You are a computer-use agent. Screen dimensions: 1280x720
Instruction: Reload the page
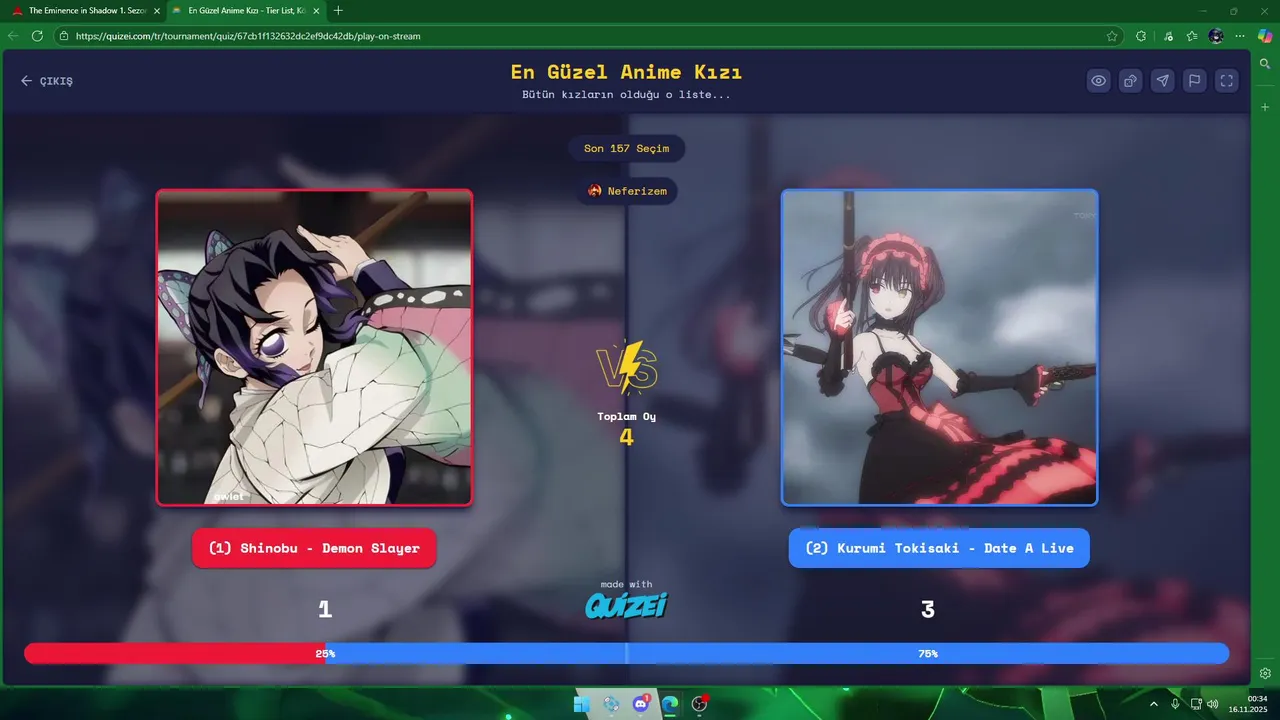coord(37,36)
